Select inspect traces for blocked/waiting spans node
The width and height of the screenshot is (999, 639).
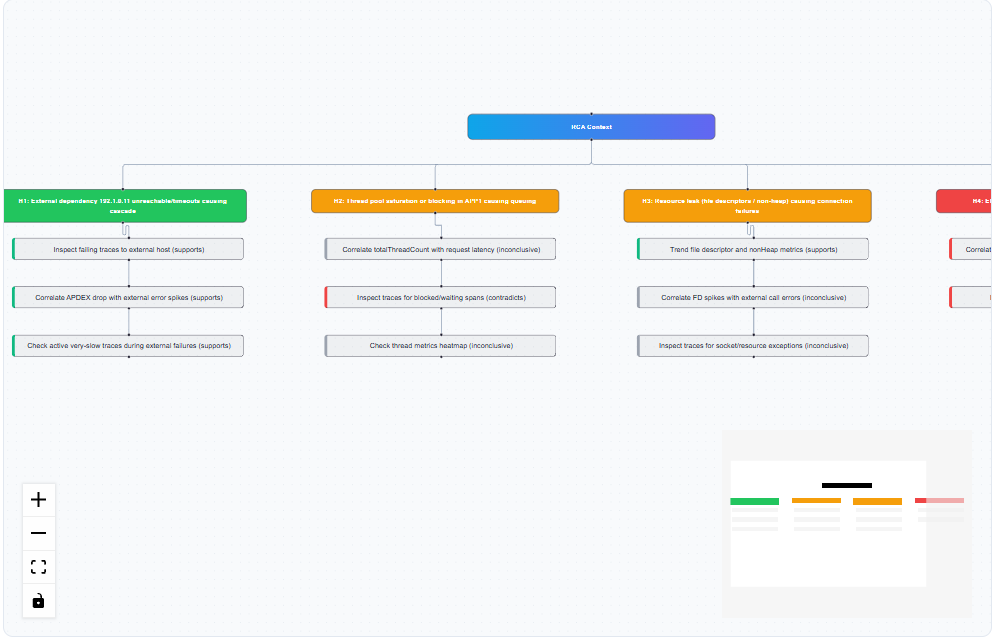(x=440, y=297)
